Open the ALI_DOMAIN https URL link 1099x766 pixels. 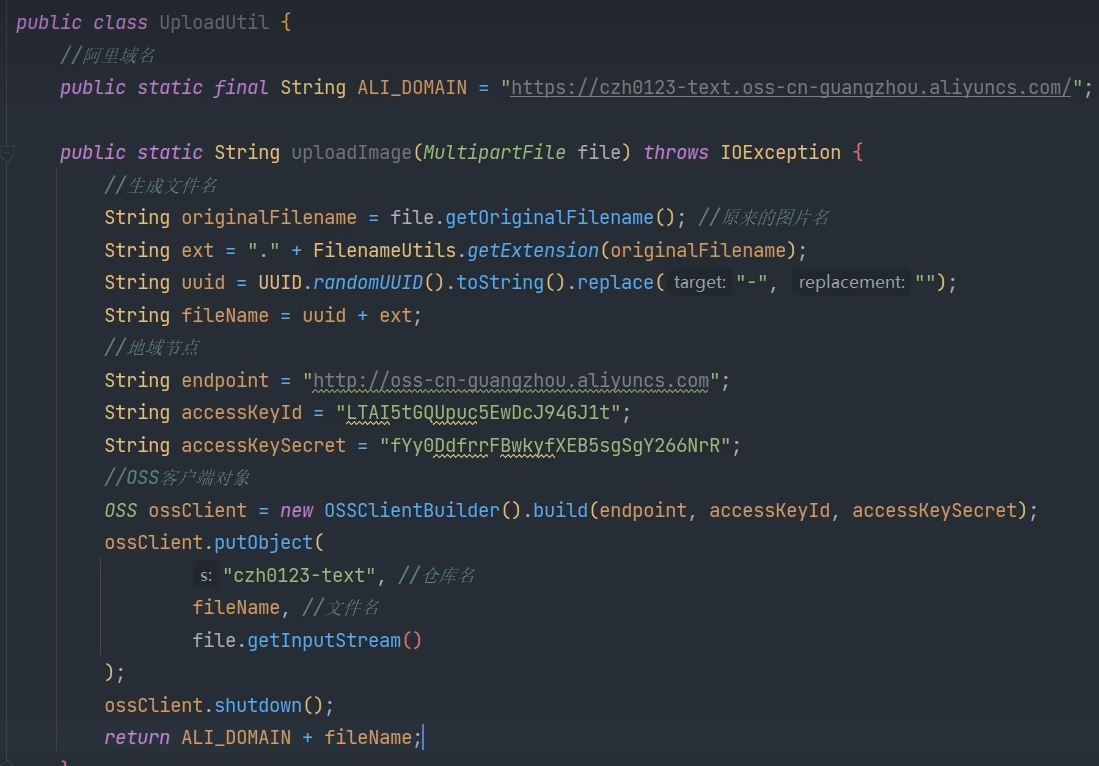(790, 87)
